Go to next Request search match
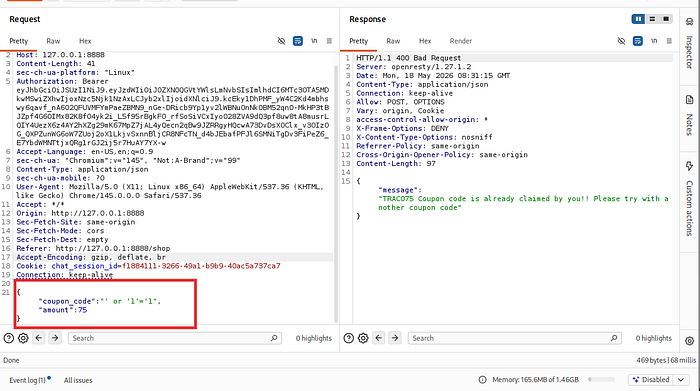Image resolution: width=700 pixels, height=391 pixels. tap(55, 338)
